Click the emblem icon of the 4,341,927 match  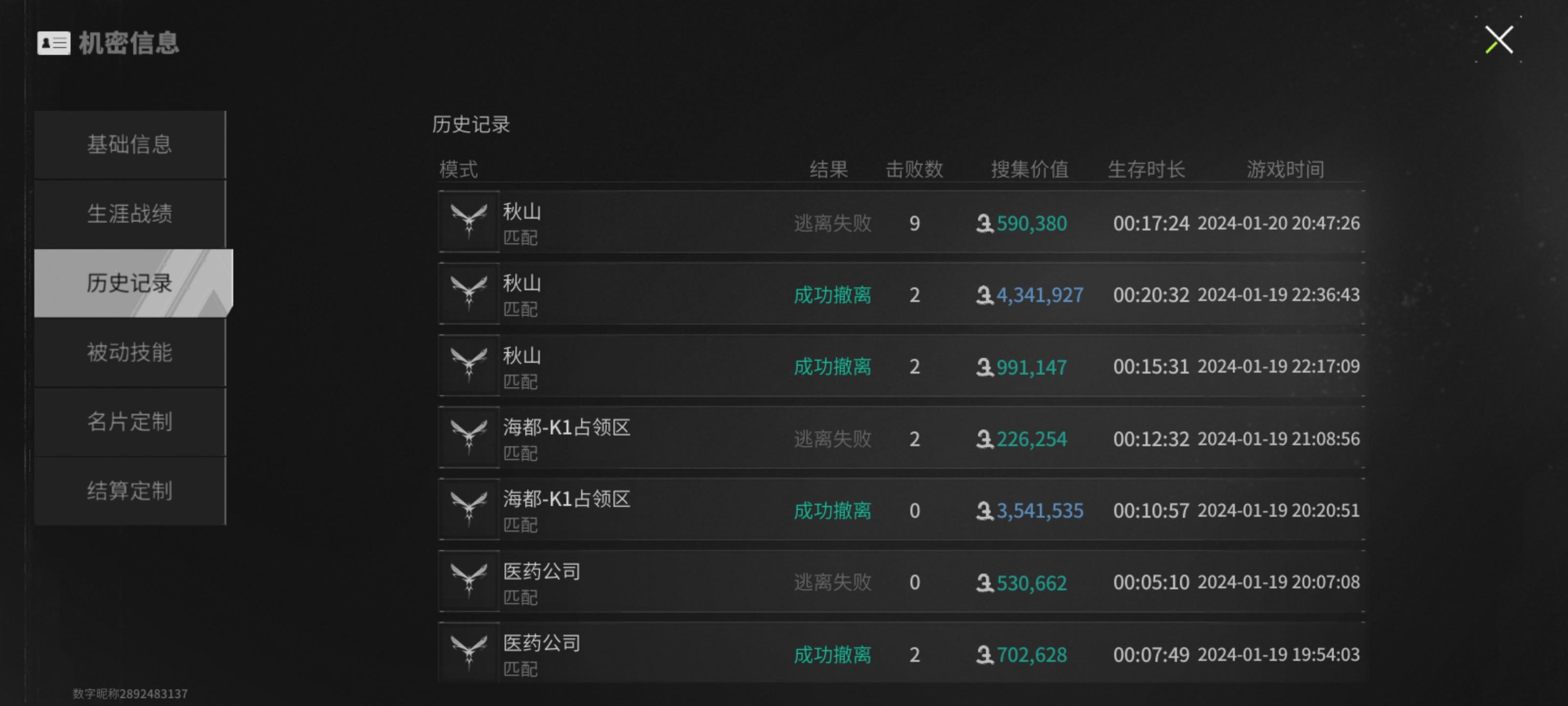coord(469,294)
